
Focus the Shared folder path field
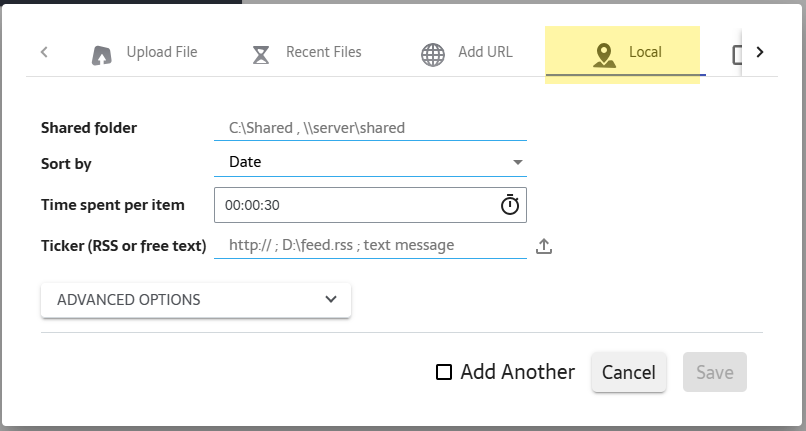click(x=370, y=128)
